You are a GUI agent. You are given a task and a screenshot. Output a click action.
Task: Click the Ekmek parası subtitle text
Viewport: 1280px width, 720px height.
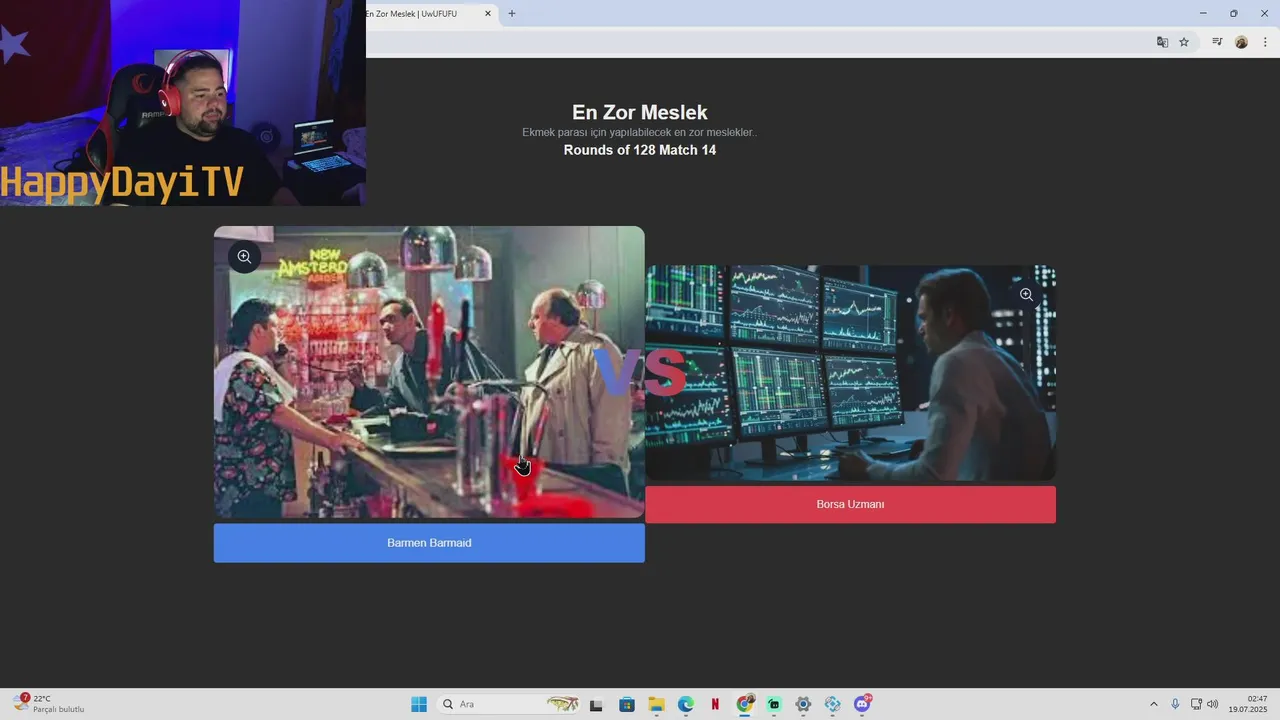(x=640, y=132)
